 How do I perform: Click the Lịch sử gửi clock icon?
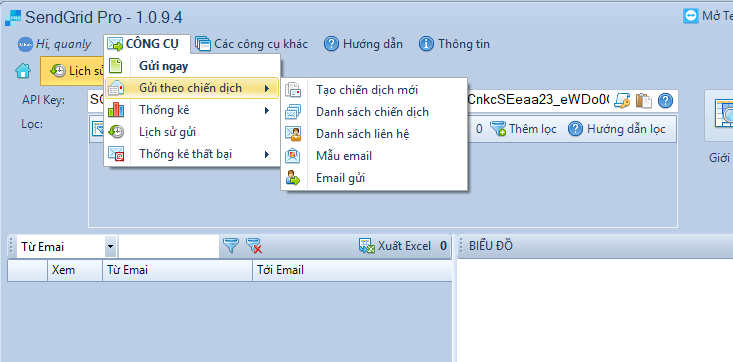pyautogui.click(x=116, y=132)
